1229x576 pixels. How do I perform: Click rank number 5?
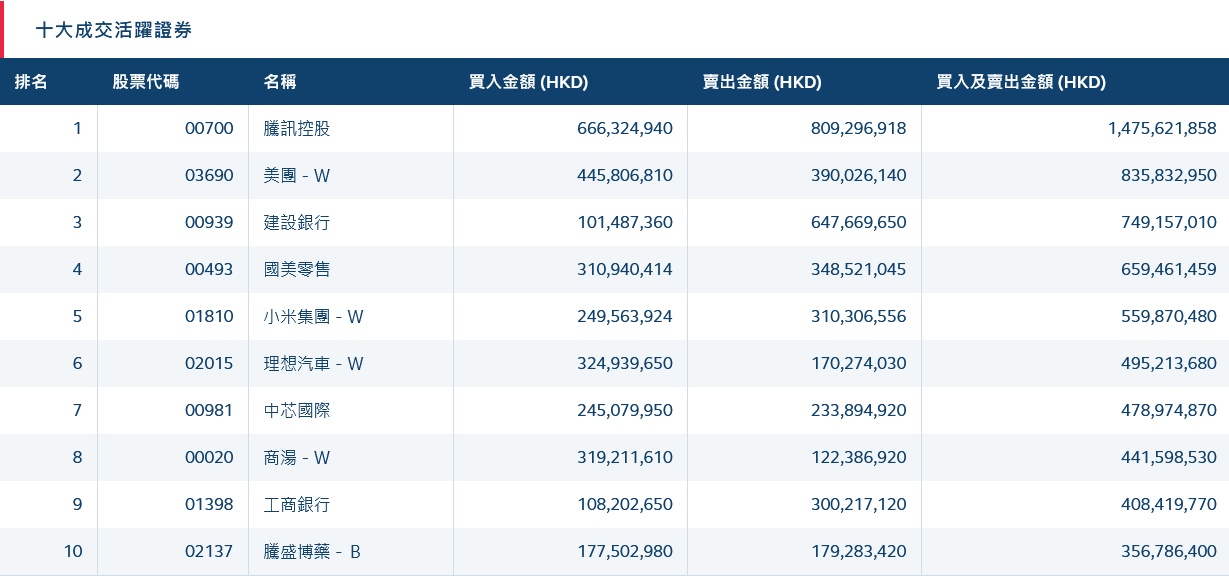tap(78, 316)
